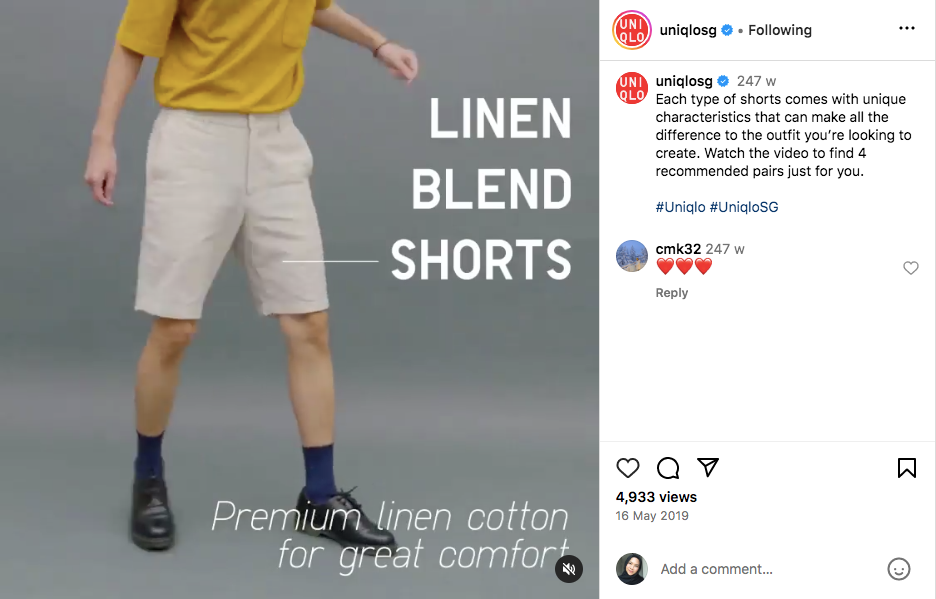Like cmk32's comment
This screenshot has height=599, width=936.
(910, 268)
